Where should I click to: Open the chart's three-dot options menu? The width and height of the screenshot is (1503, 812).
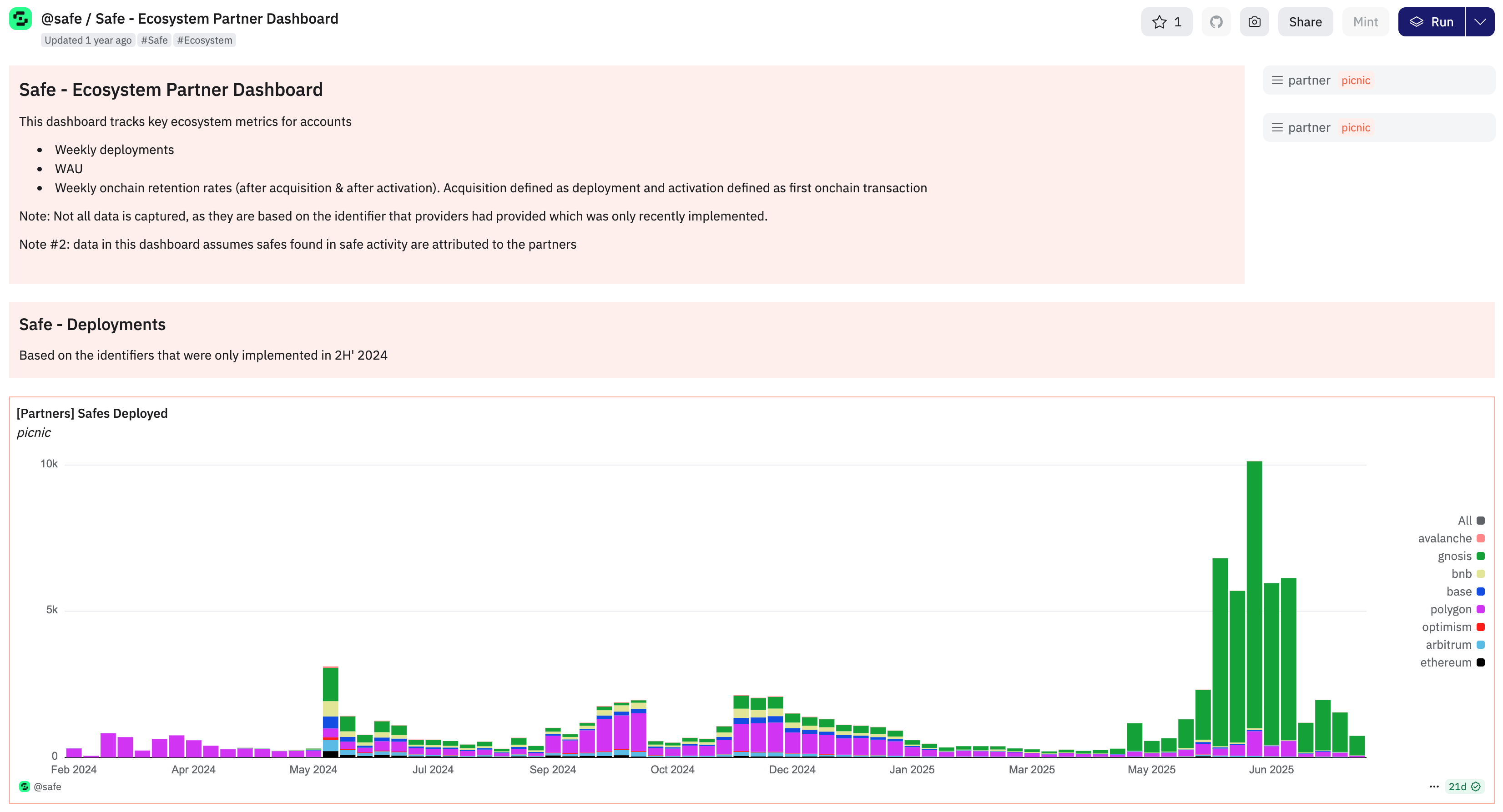click(1434, 787)
